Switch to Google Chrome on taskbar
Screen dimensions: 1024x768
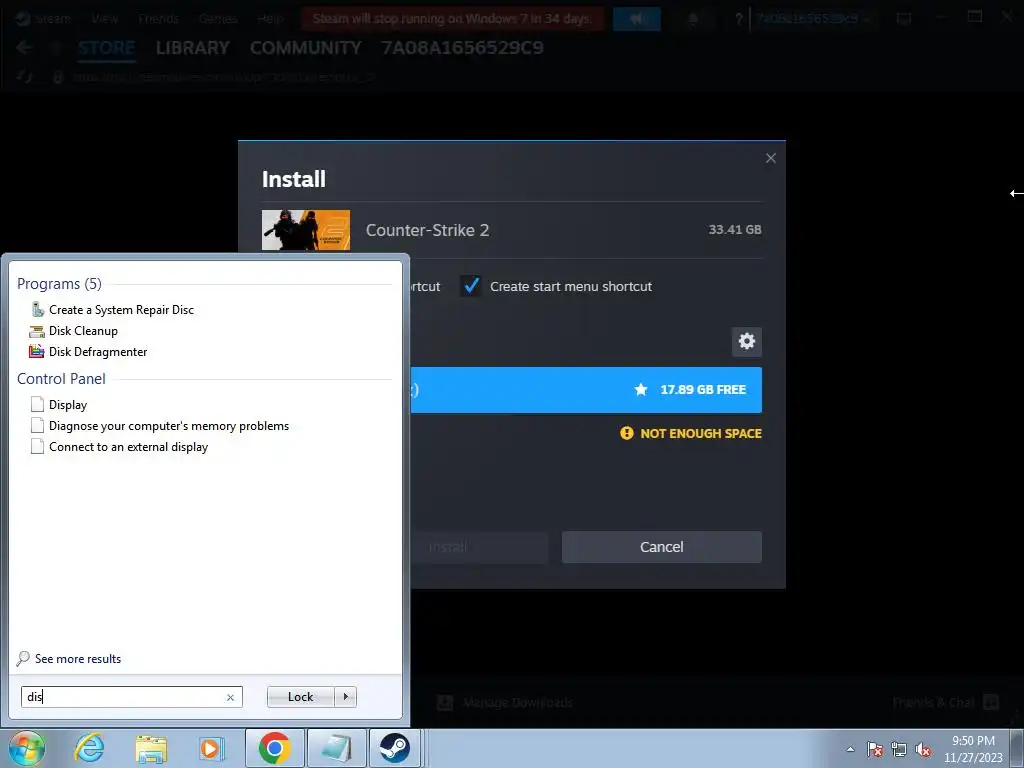[274, 748]
